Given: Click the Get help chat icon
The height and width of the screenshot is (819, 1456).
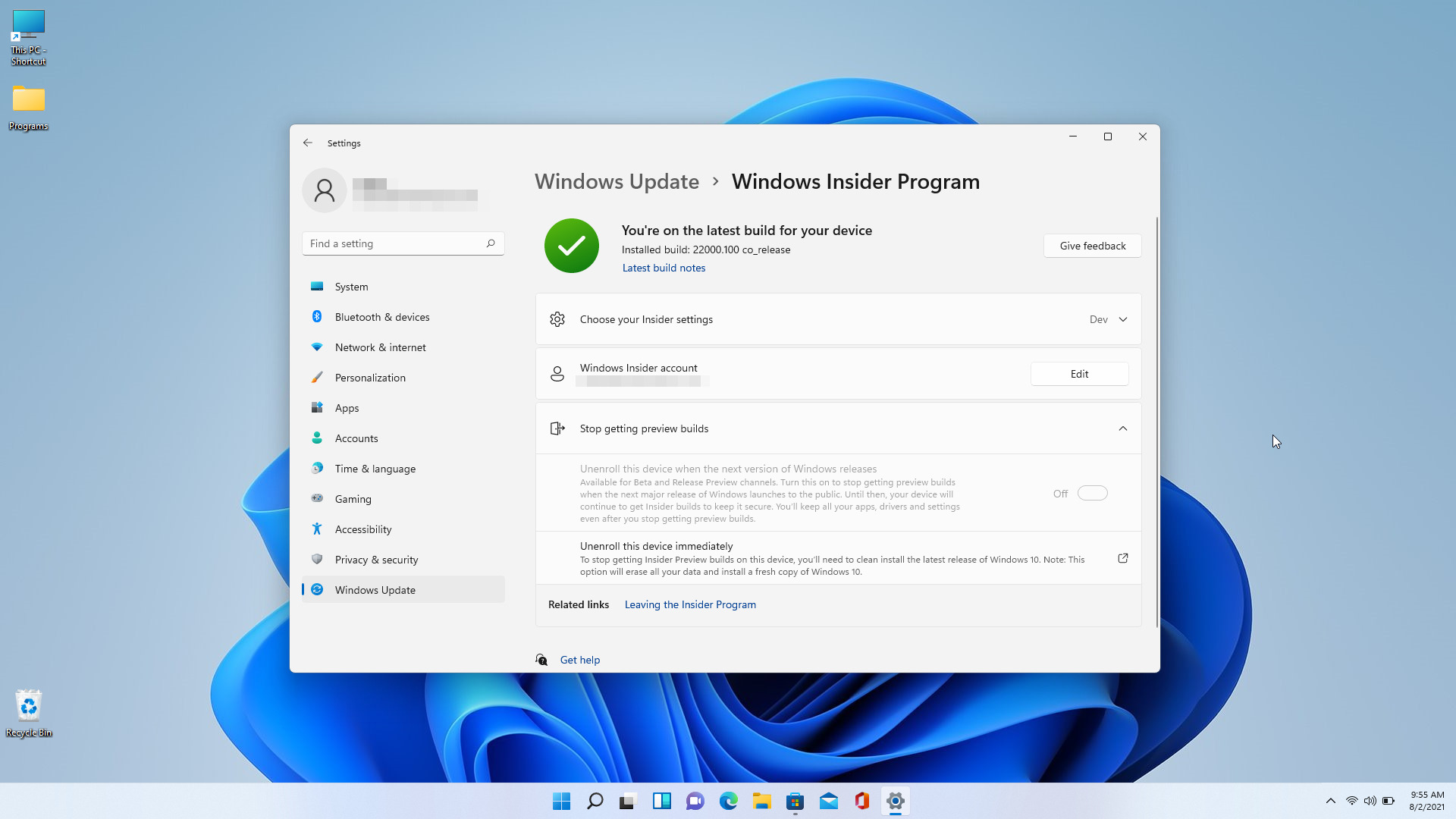Looking at the screenshot, I should [x=541, y=660].
